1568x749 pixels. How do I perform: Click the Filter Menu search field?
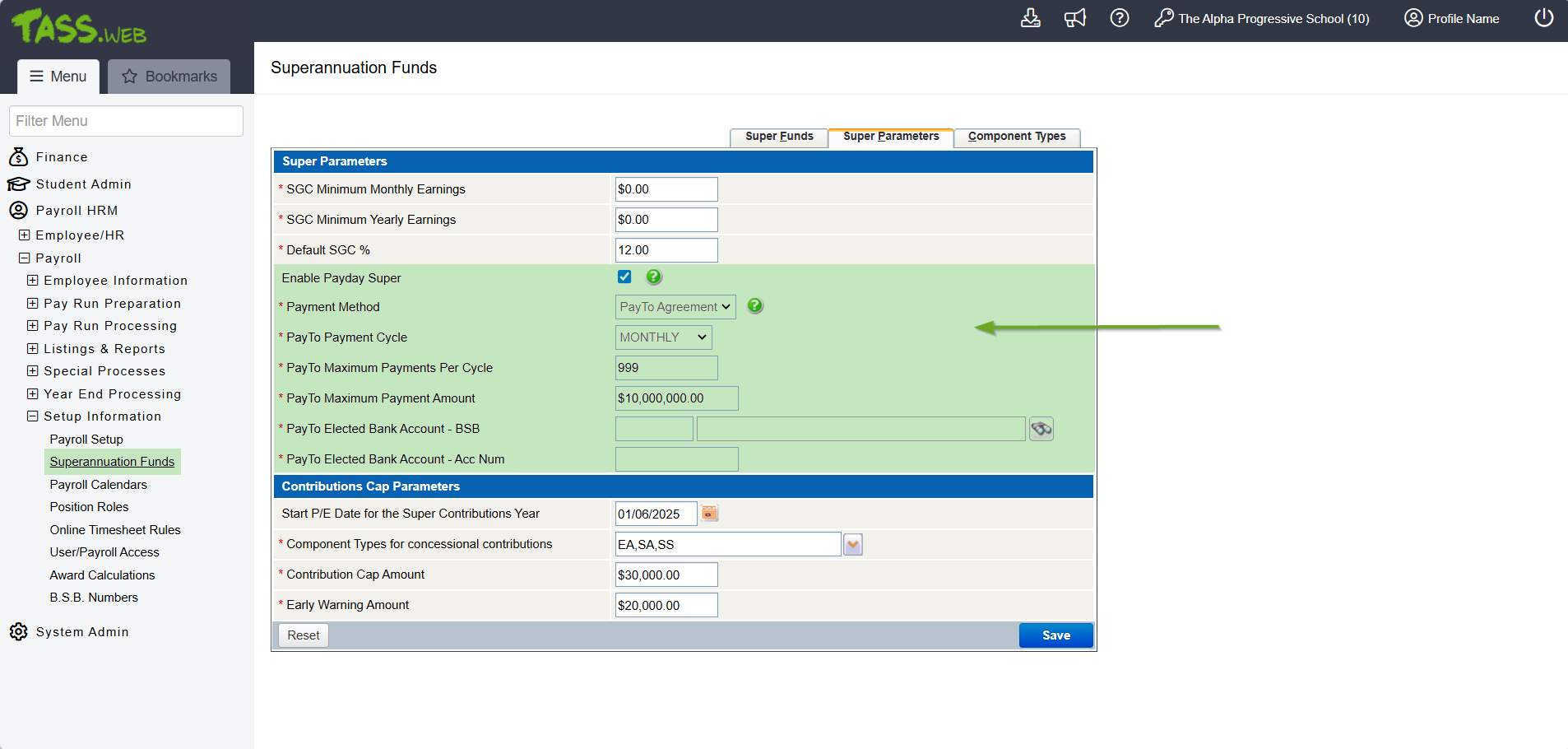[x=126, y=121]
